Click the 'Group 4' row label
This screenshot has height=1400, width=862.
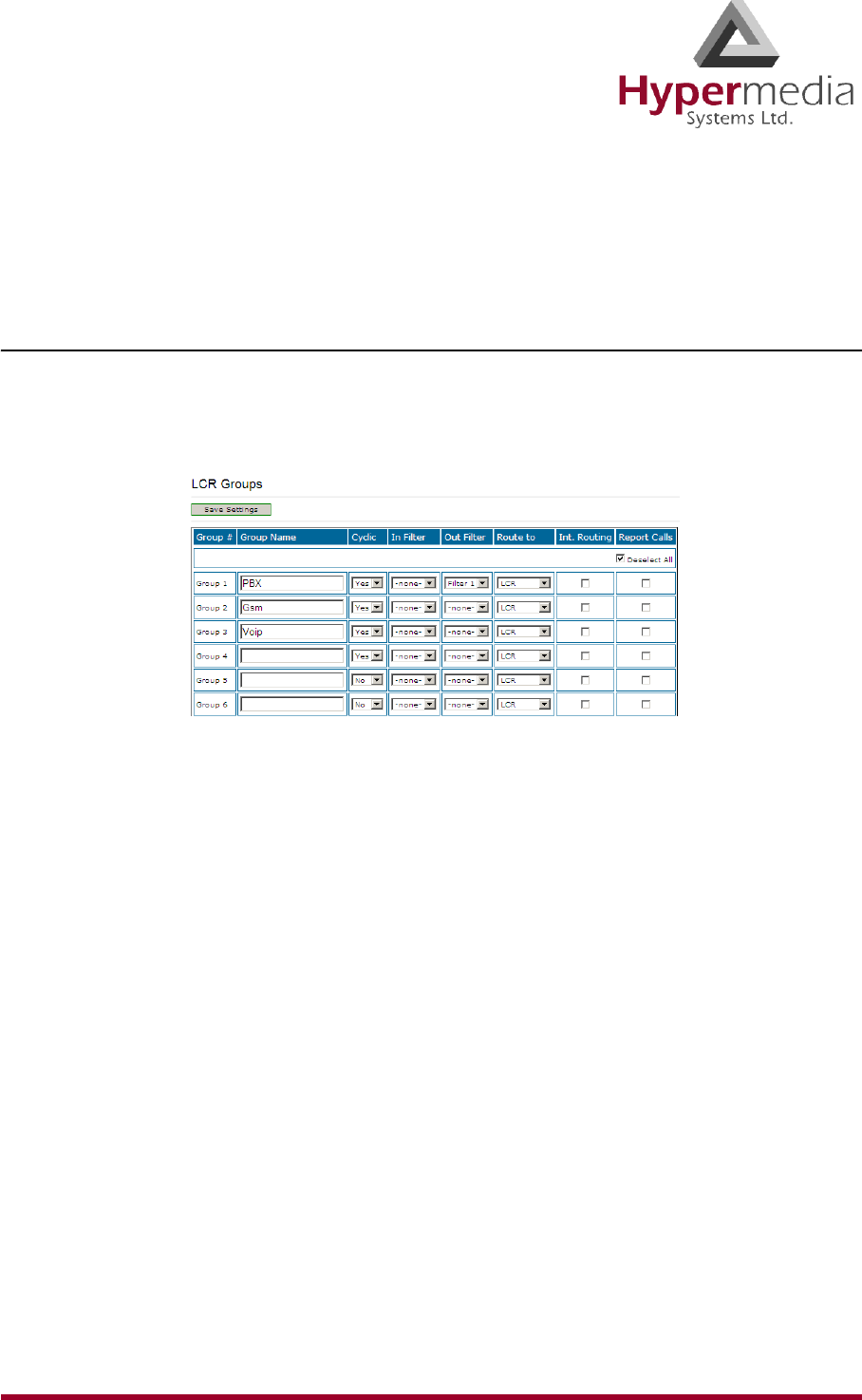[x=212, y=656]
